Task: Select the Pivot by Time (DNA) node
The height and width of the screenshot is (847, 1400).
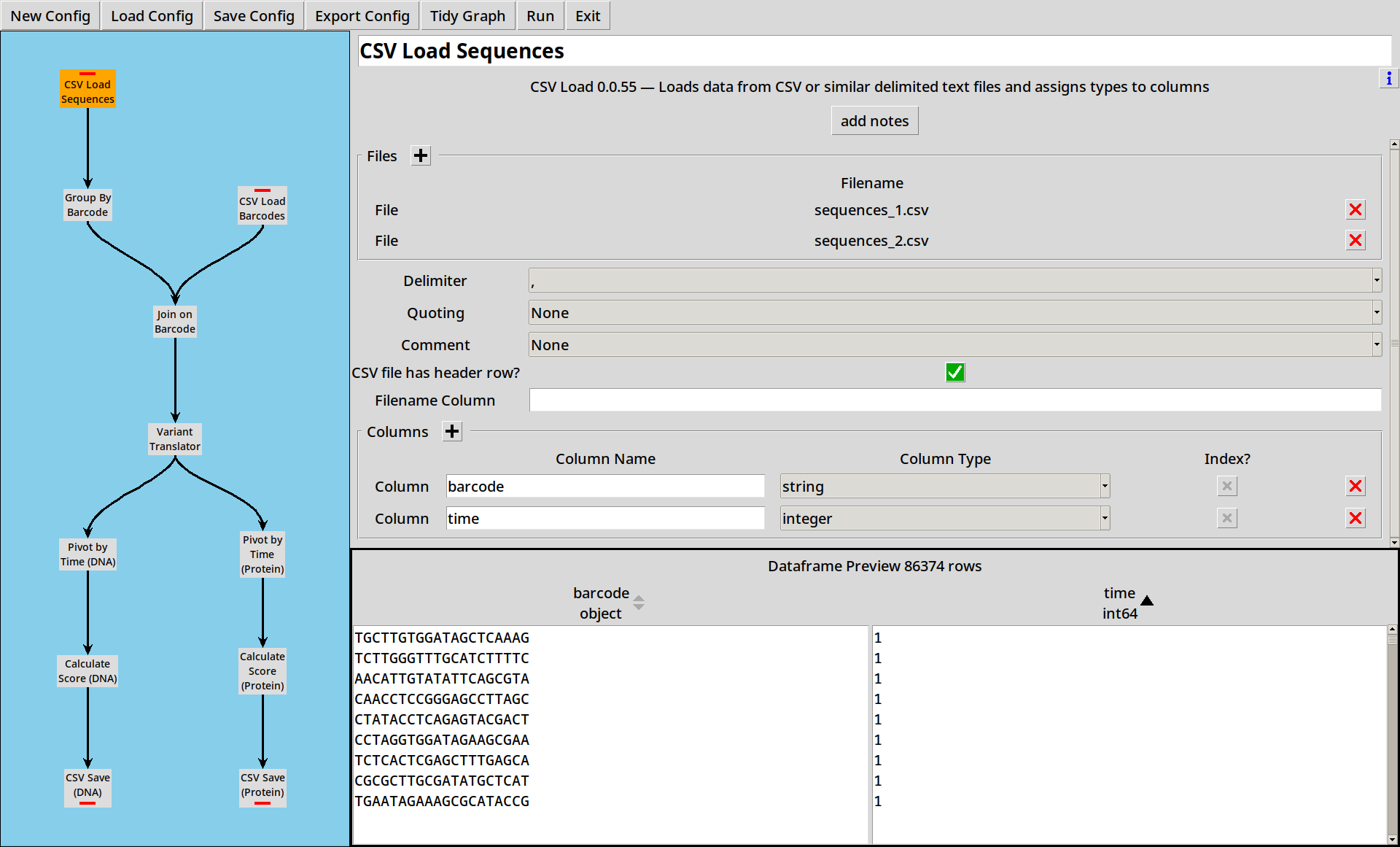Action: tap(87, 554)
